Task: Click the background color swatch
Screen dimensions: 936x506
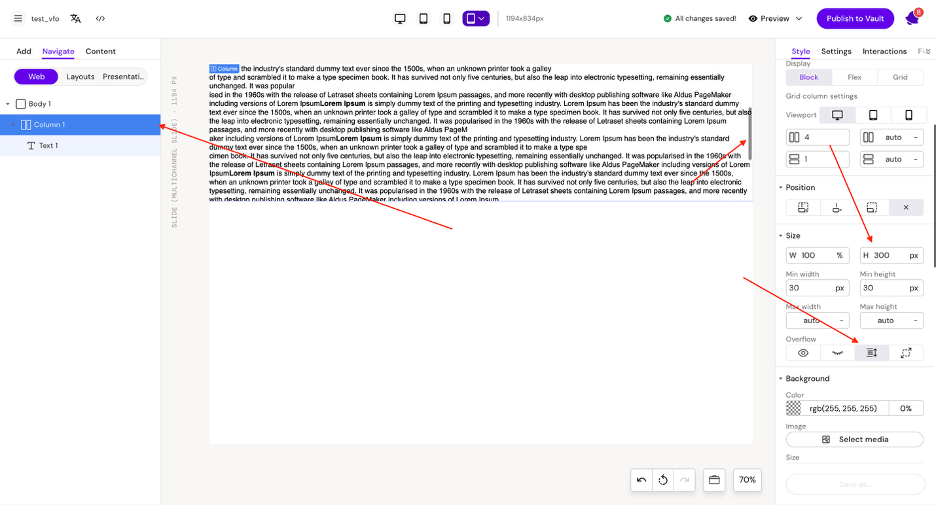Action: point(794,408)
